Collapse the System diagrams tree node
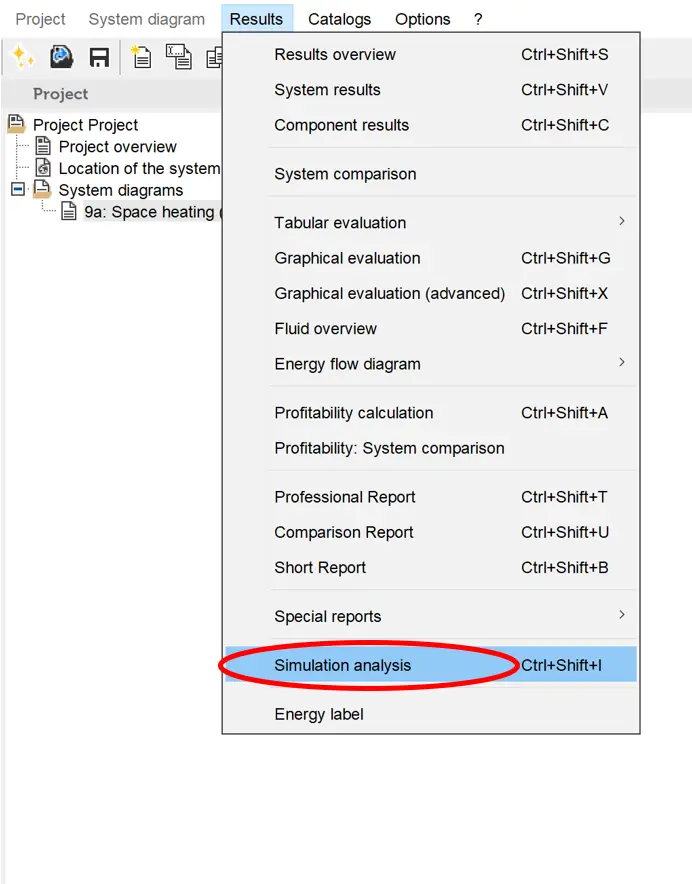Image resolution: width=692 pixels, height=884 pixels. tap(17, 189)
